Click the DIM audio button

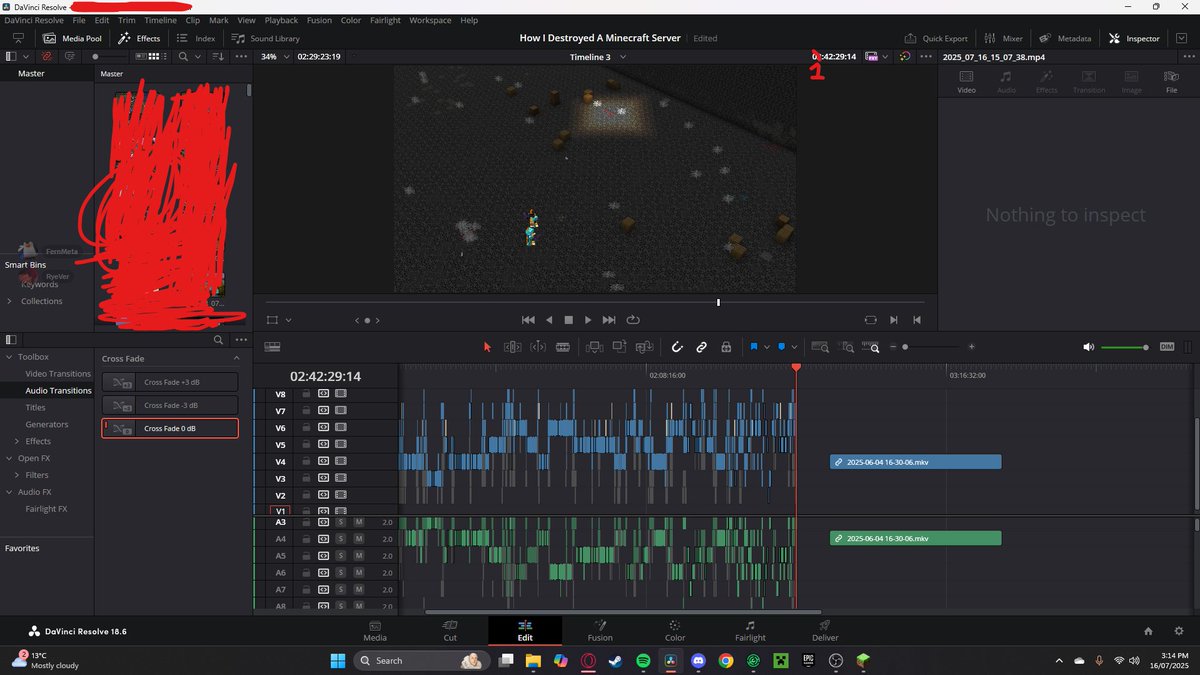point(1167,347)
